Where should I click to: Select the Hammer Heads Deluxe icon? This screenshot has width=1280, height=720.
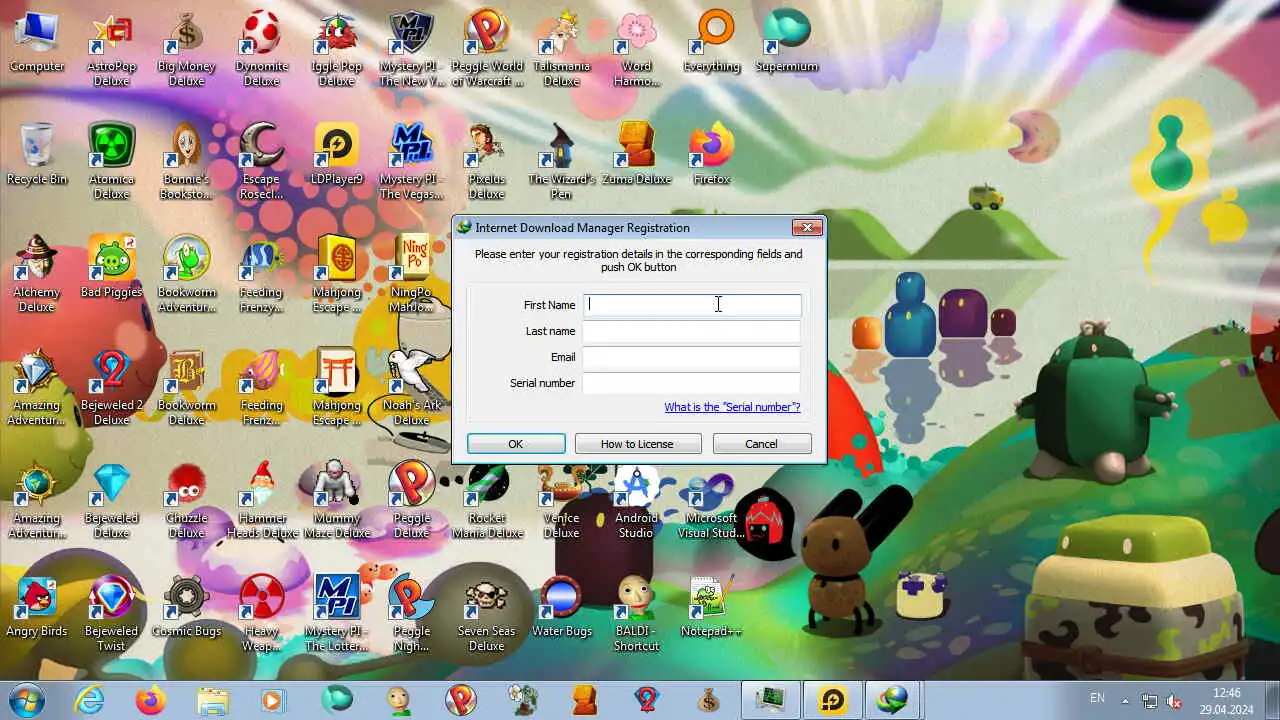click(261, 500)
